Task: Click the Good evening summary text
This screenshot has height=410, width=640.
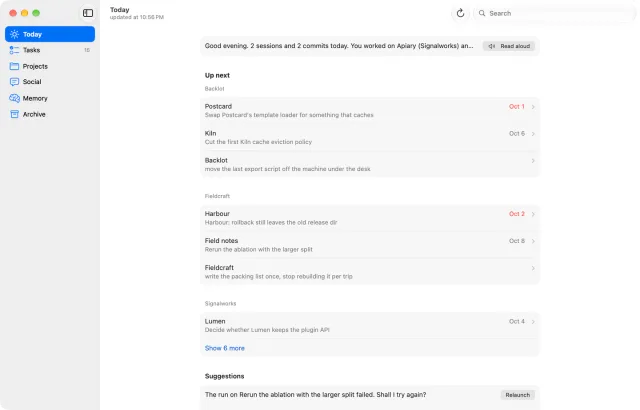Action: point(339,46)
